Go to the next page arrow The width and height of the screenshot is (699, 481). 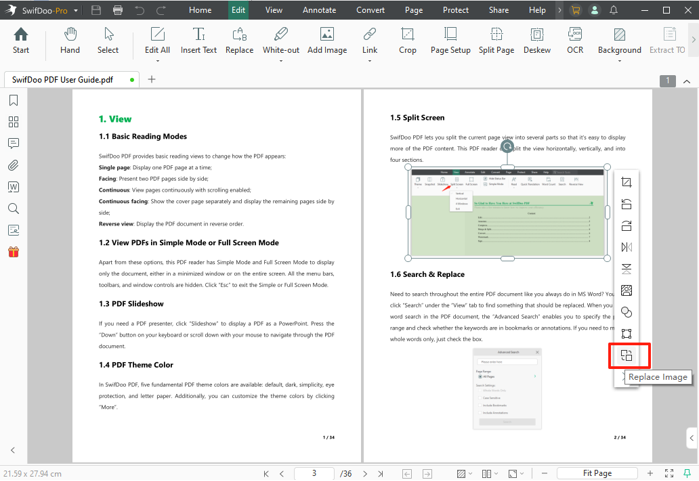tap(365, 473)
